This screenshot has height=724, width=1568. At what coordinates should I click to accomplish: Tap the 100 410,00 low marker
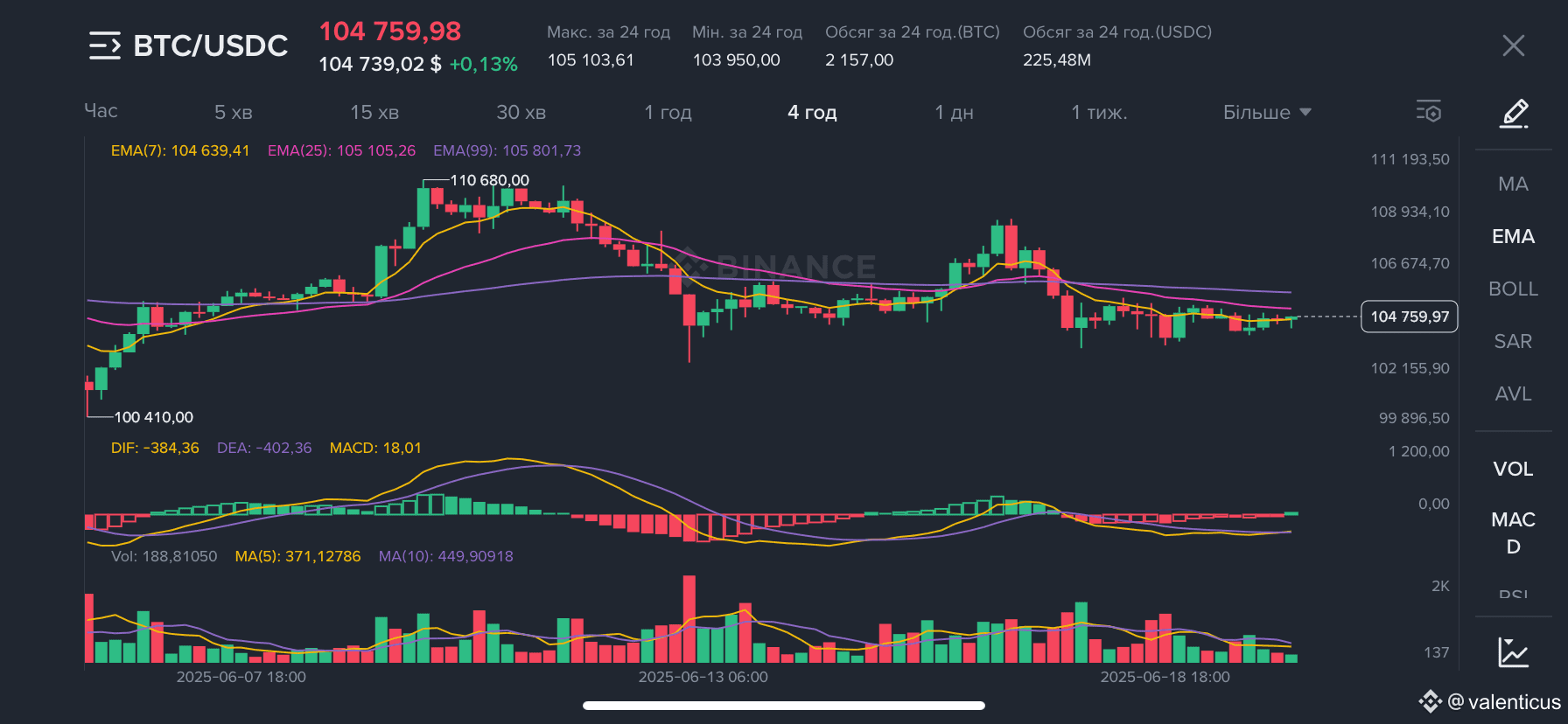[153, 417]
